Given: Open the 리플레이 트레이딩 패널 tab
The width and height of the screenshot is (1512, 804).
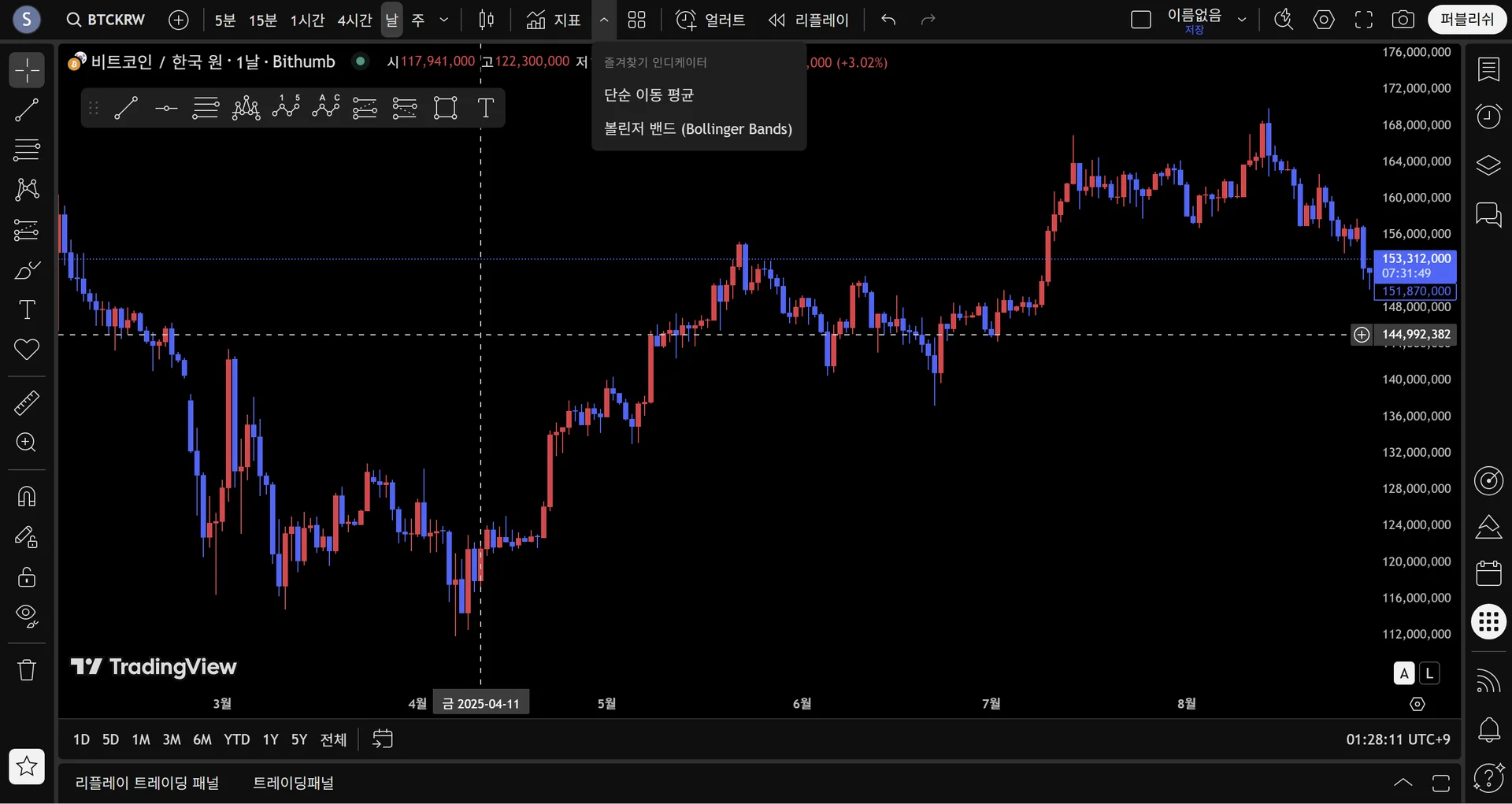Looking at the screenshot, I should pyautogui.click(x=147, y=783).
